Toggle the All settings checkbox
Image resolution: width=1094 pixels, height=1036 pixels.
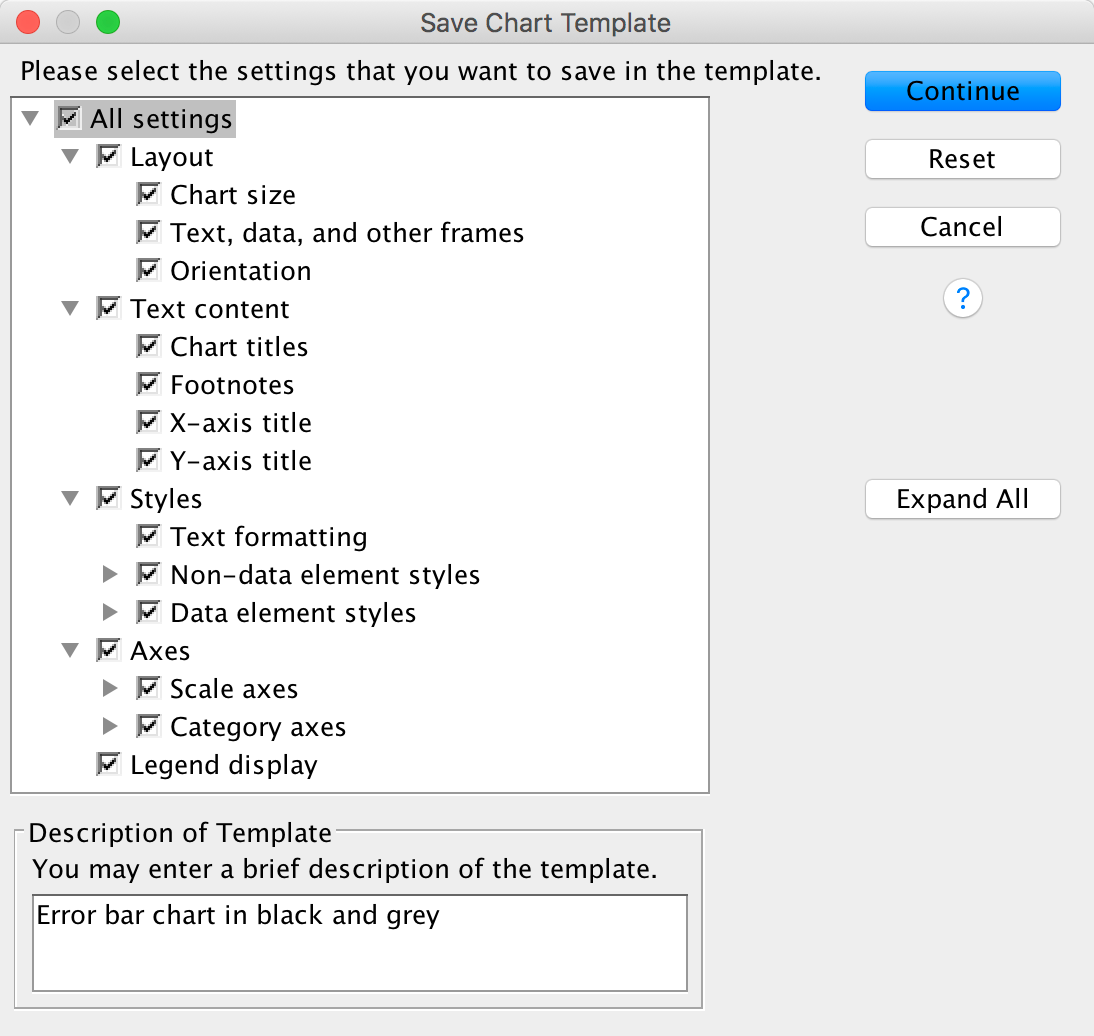click(x=69, y=118)
